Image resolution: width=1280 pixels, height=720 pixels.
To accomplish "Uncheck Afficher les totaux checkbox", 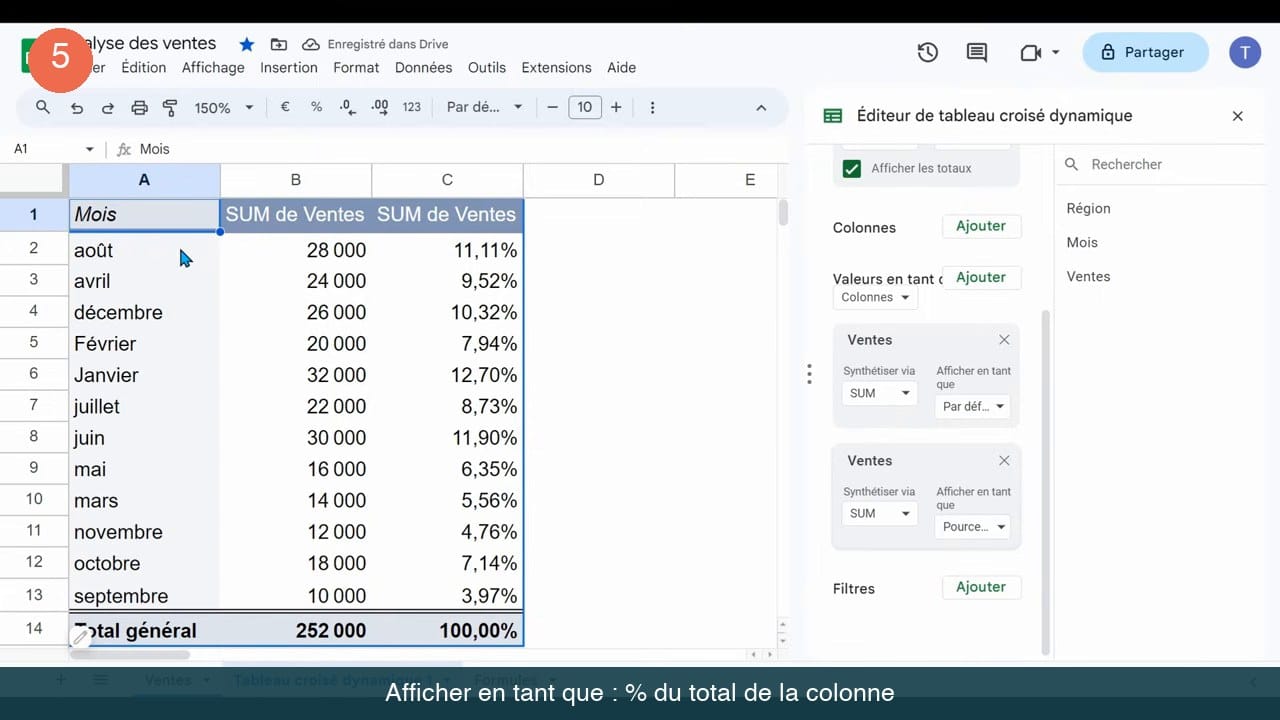I will pyautogui.click(x=852, y=168).
